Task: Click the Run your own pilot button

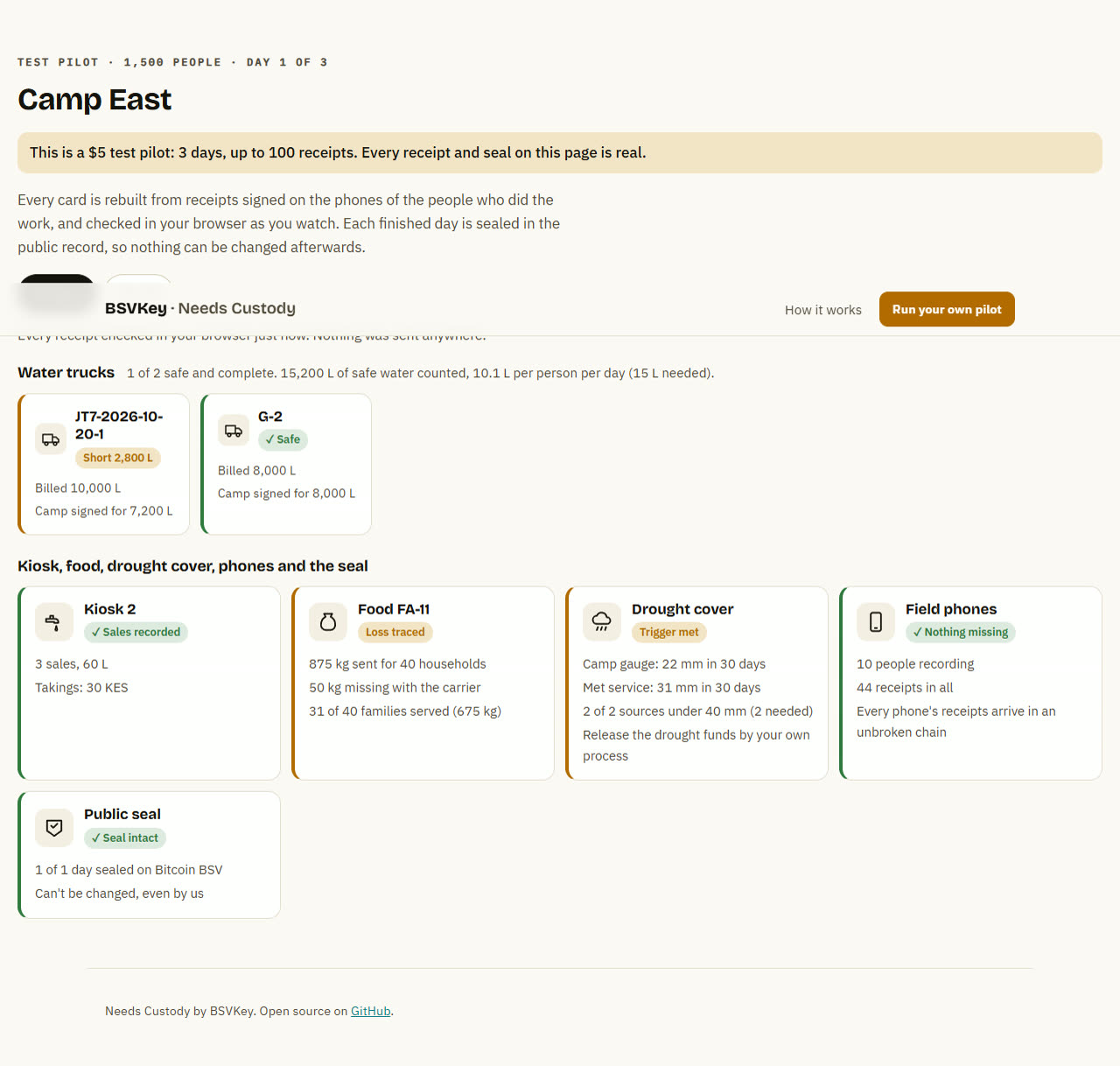Action: pos(947,309)
